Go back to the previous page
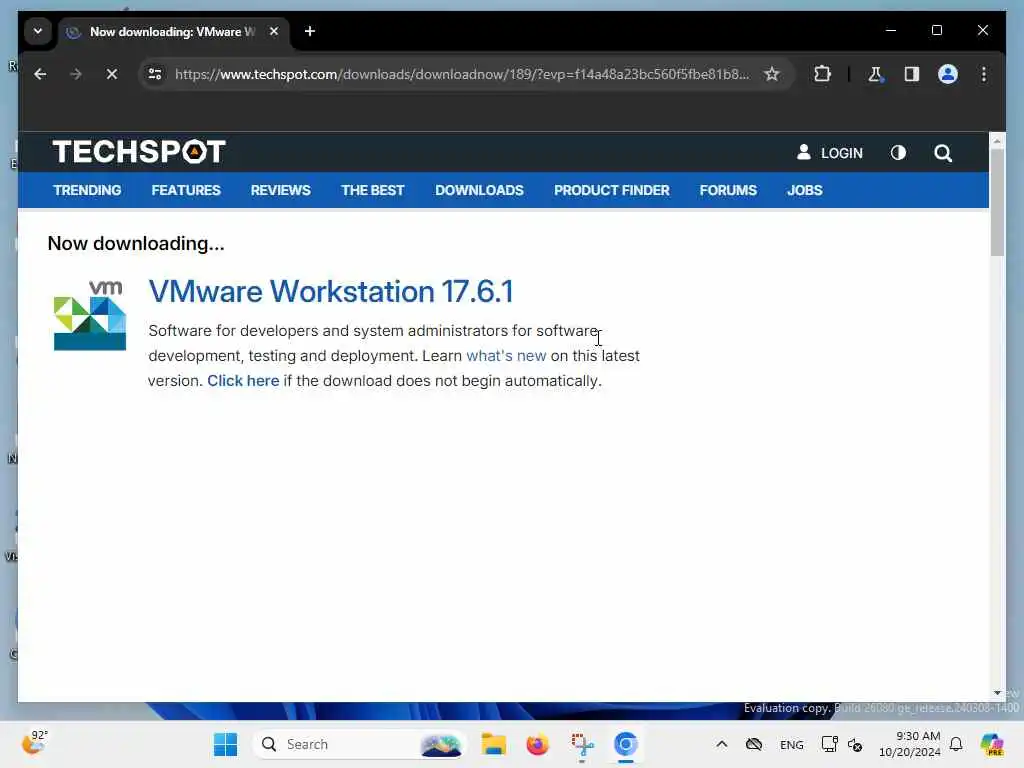Image resolution: width=1024 pixels, height=768 pixels. 40,74
